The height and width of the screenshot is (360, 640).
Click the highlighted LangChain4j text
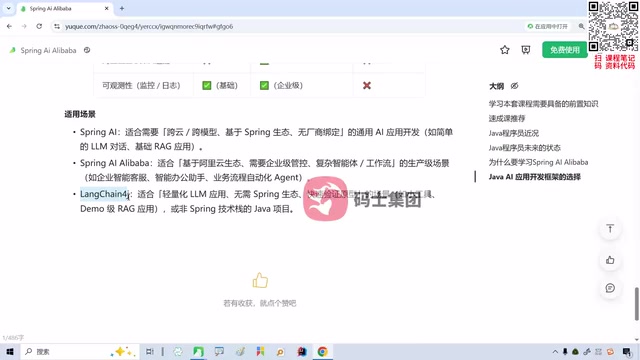coord(104,194)
